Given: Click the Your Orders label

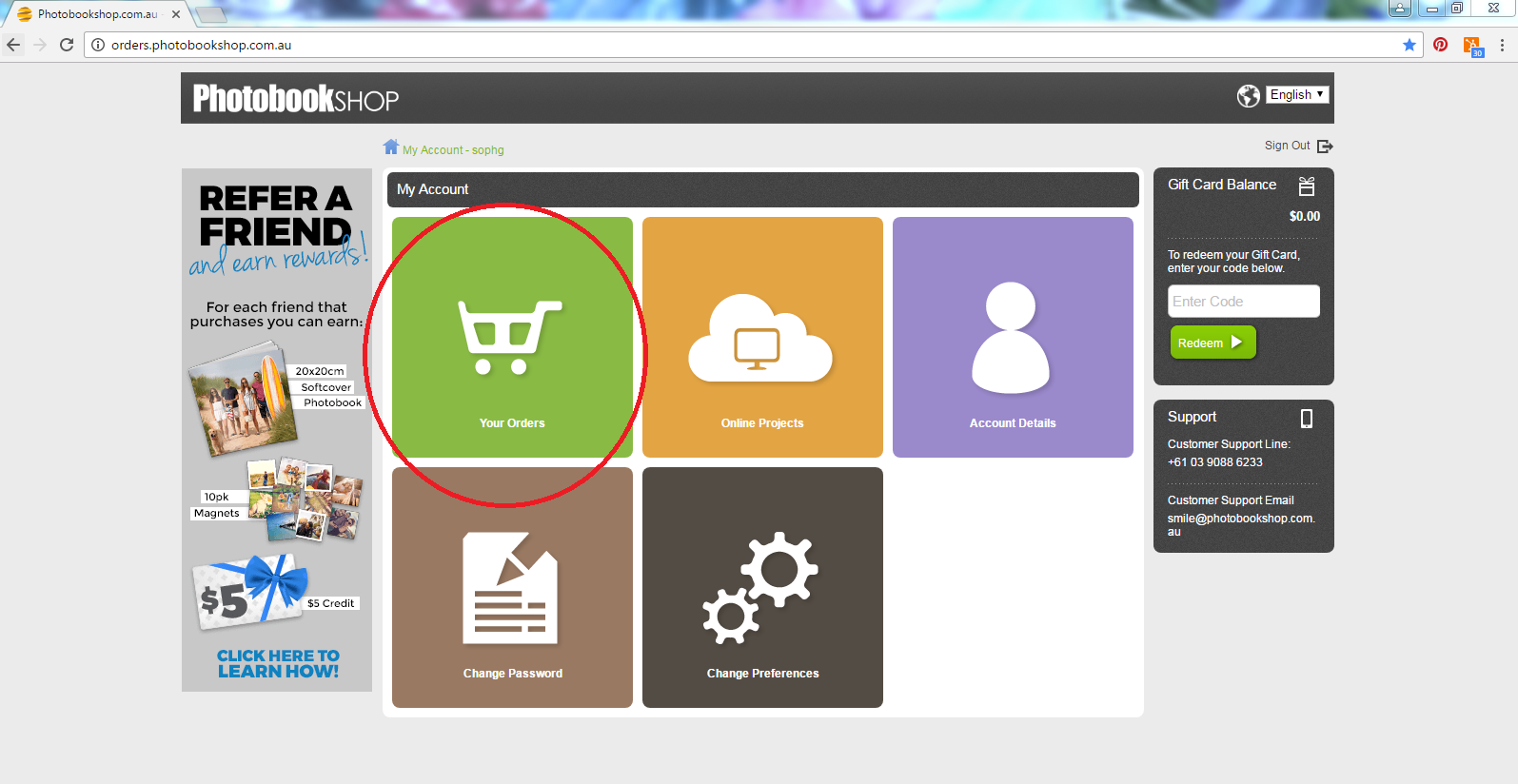Looking at the screenshot, I should (512, 423).
